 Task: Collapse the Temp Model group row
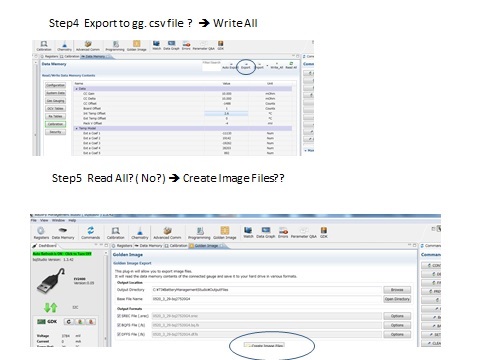point(77,128)
